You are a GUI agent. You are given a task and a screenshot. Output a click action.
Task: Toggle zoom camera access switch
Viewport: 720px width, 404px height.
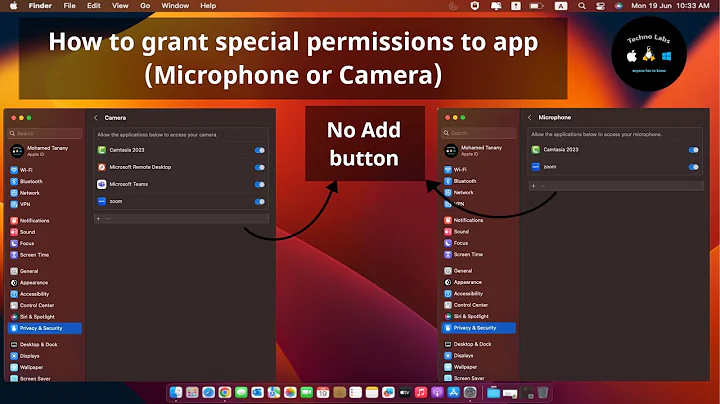(x=260, y=202)
